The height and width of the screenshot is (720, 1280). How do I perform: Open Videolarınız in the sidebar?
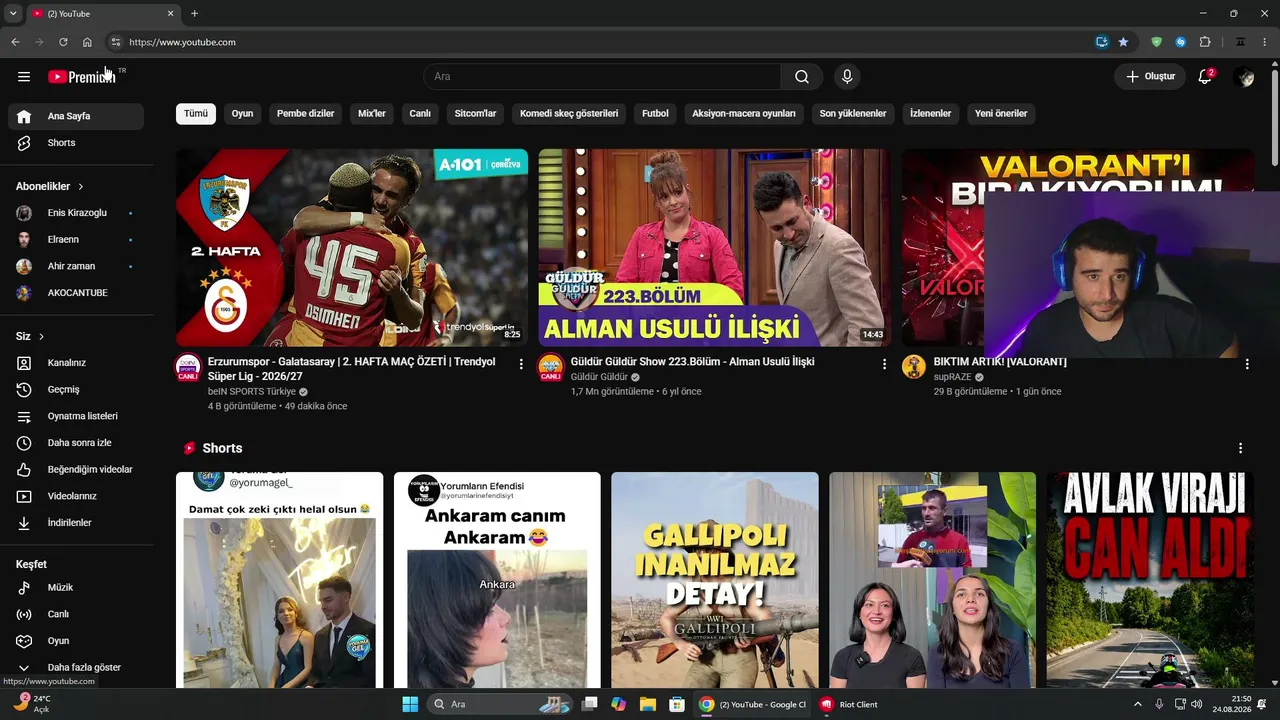point(76,496)
